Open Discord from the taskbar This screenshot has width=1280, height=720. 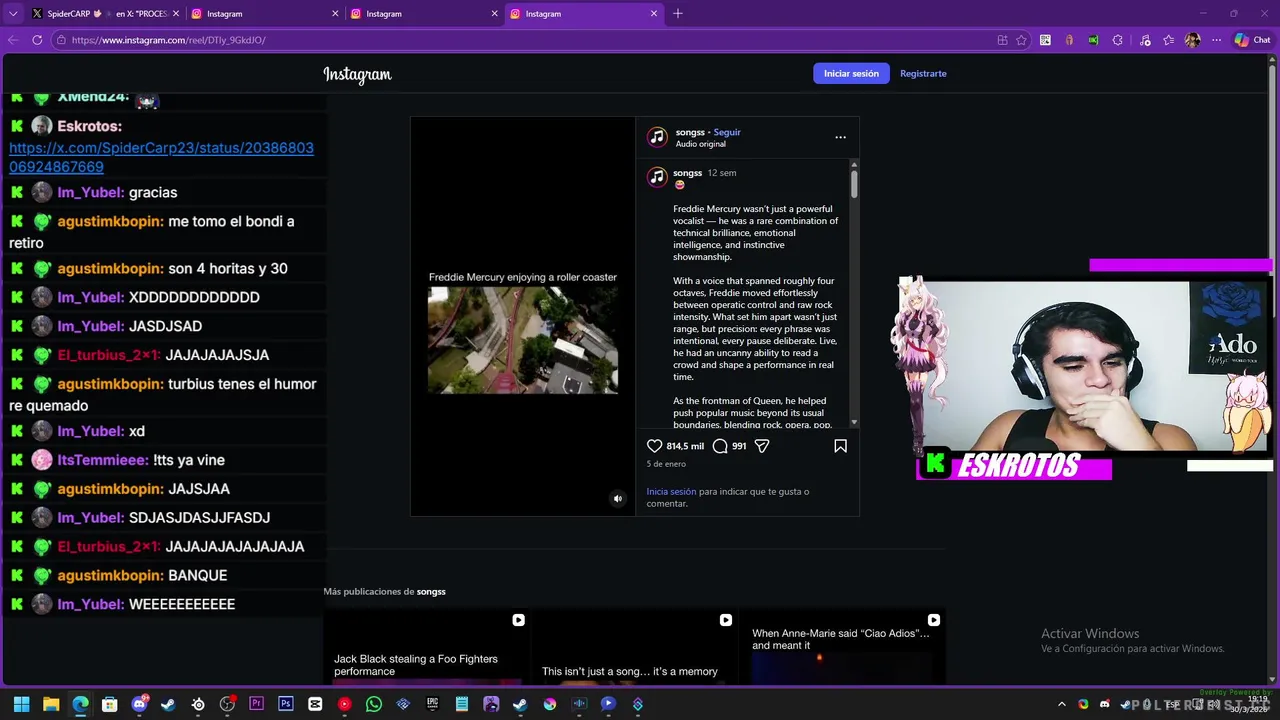coord(139,704)
